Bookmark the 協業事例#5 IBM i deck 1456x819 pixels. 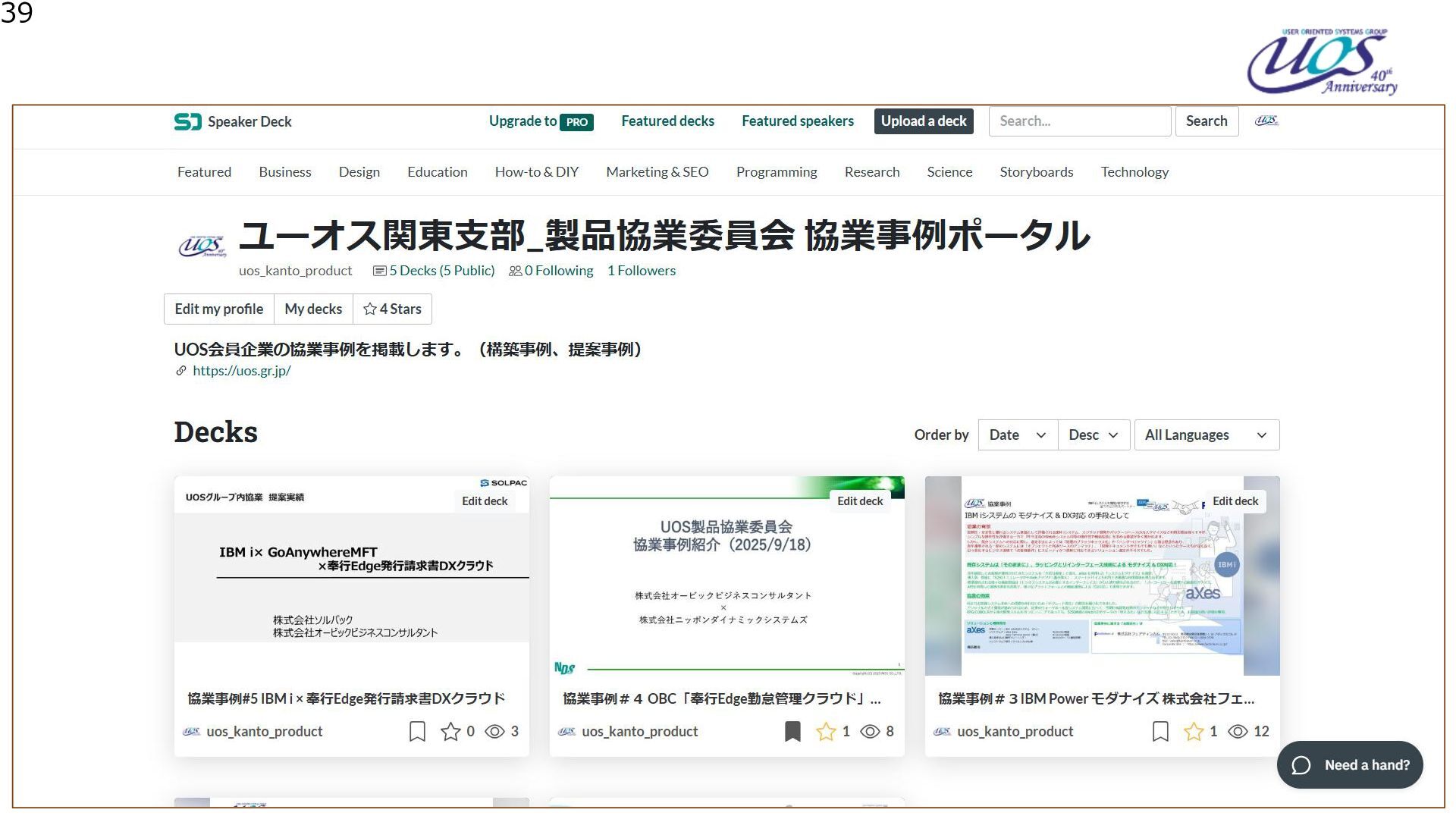click(x=417, y=731)
